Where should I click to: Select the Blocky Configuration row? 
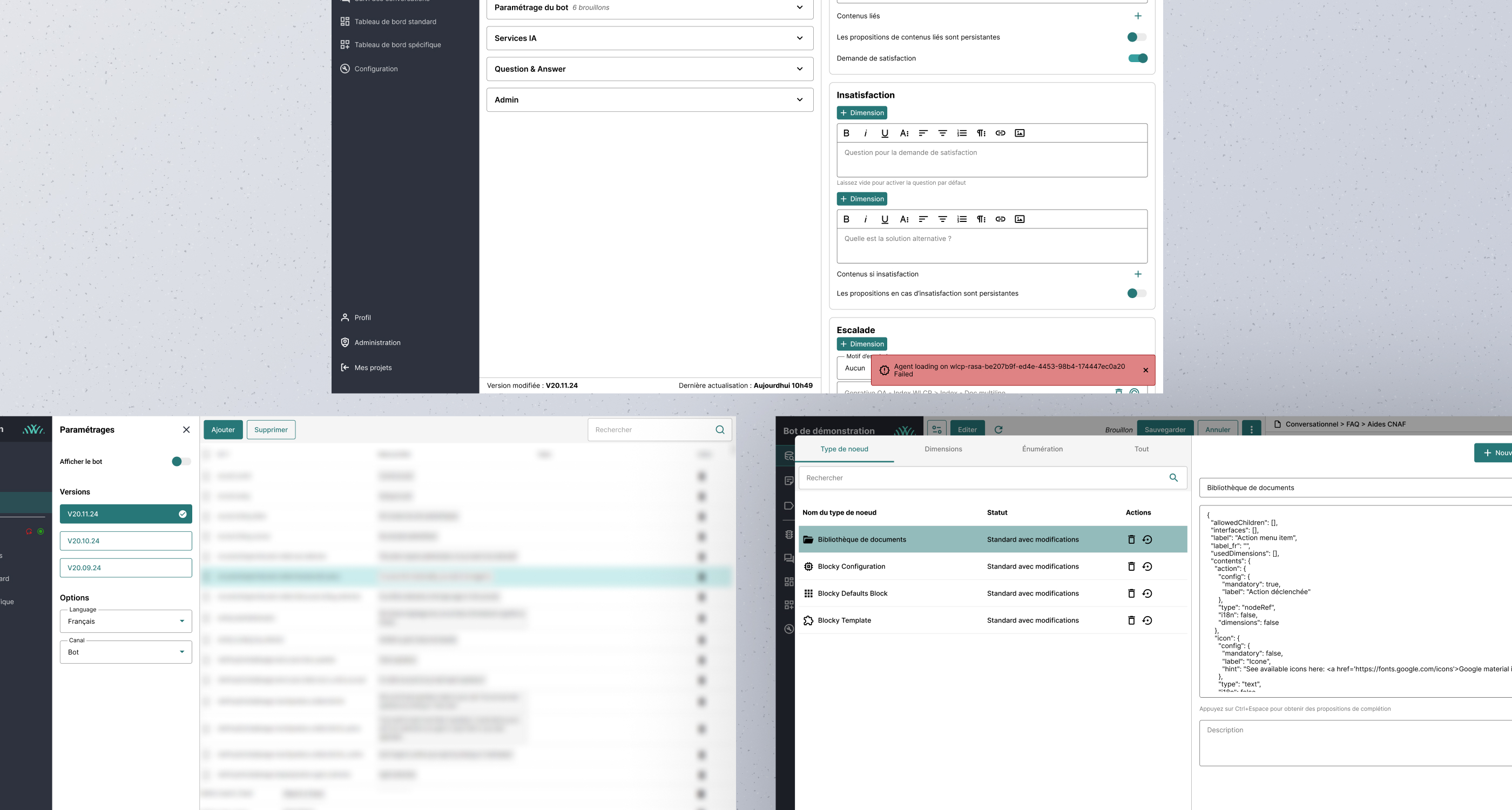(x=993, y=566)
